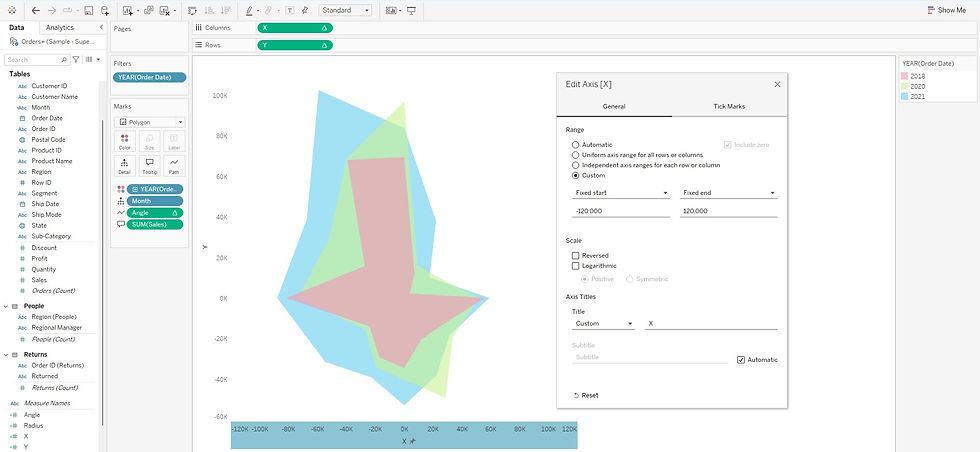Click the filter funnel icon beside Search
Screen dimensions: 980x452
coord(76,59)
